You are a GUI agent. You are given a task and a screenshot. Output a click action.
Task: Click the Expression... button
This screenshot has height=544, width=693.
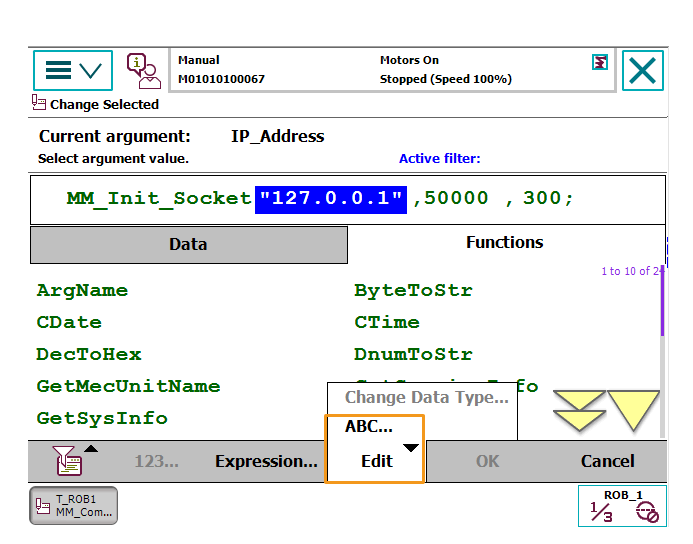click(x=266, y=461)
